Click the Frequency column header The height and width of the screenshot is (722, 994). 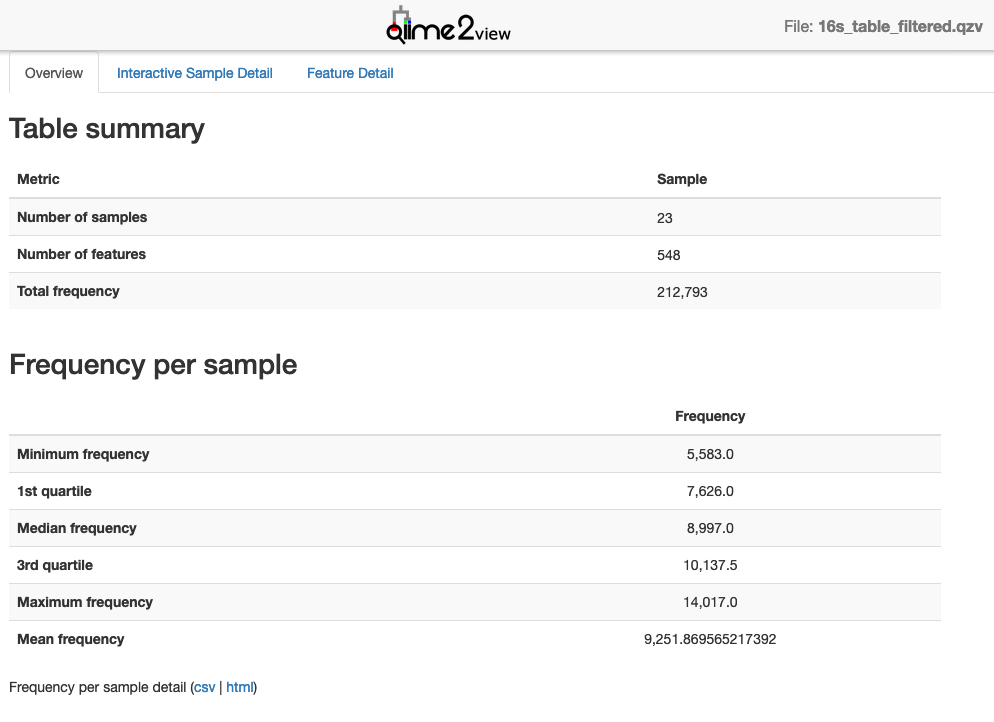(x=710, y=416)
